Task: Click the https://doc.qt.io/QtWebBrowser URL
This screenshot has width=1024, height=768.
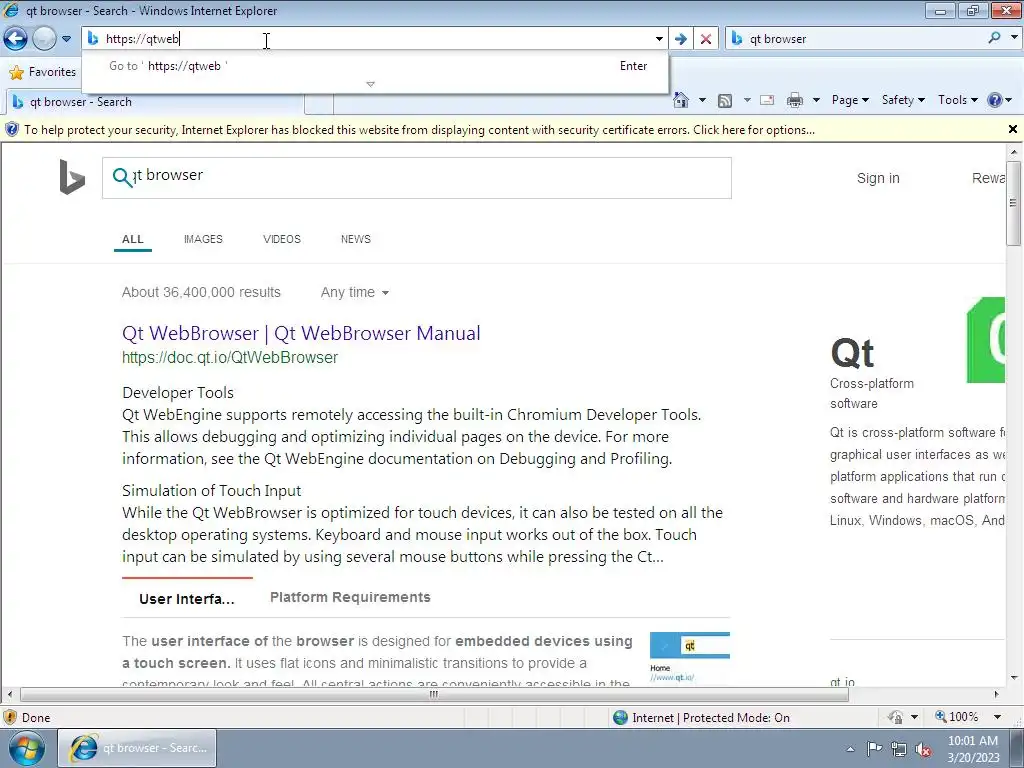Action: [x=230, y=357]
